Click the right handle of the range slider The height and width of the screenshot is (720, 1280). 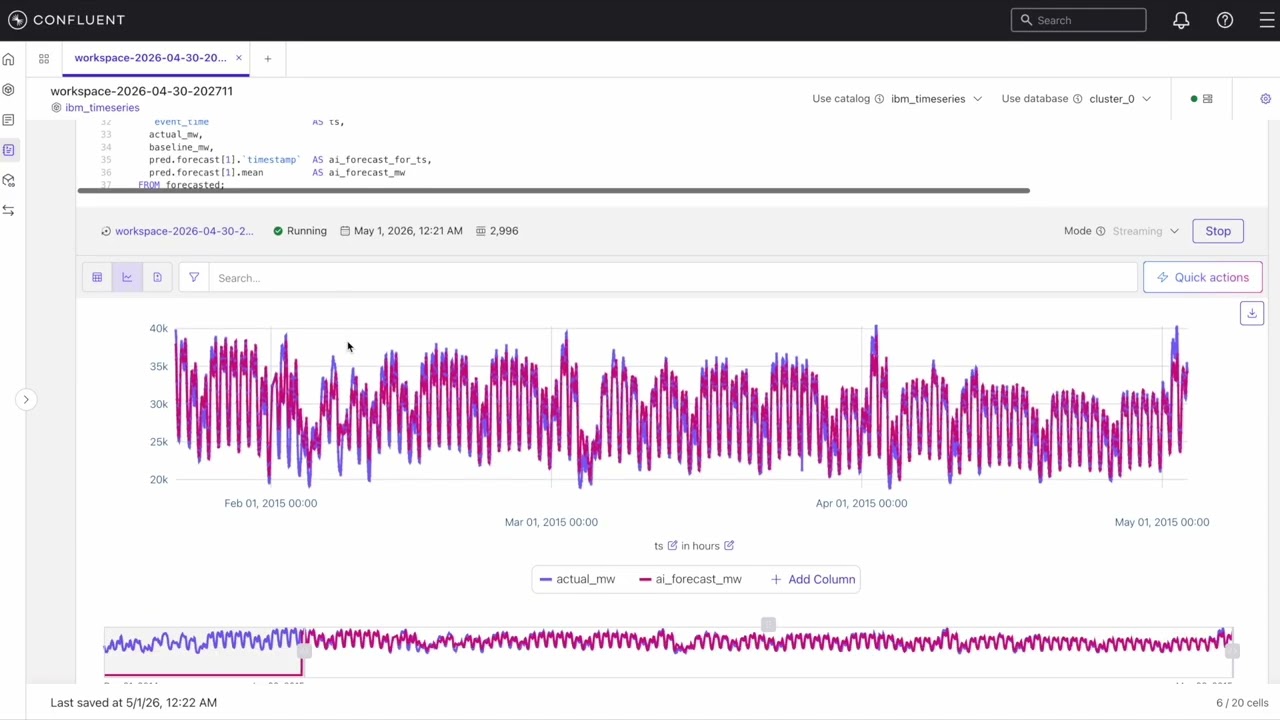click(x=1233, y=651)
